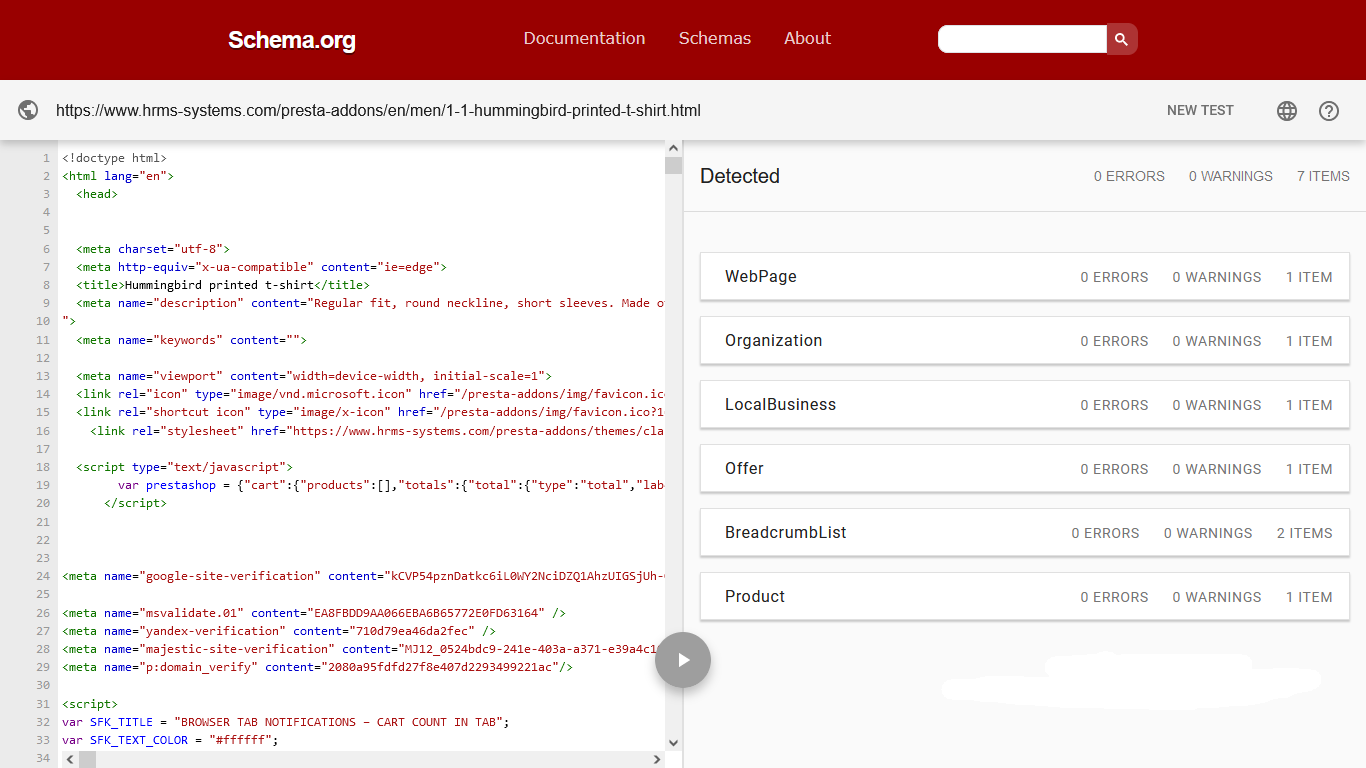Image resolution: width=1366 pixels, height=768 pixels.
Task: Click the Schema.org logo
Action: 292,40
